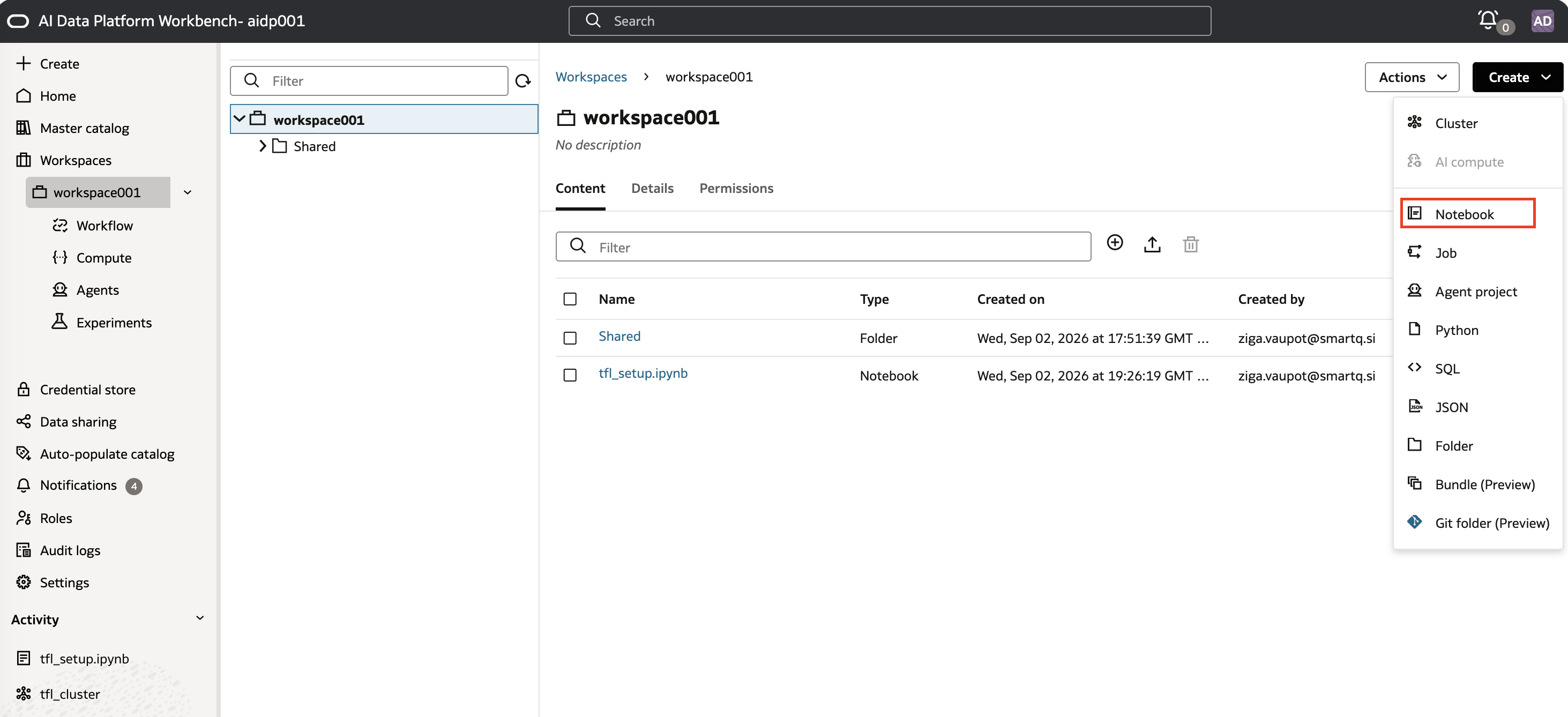Image resolution: width=1568 pixels, height=717 pixels.
Task: Choose JSON from Create menu
Action: (1477, 407)
